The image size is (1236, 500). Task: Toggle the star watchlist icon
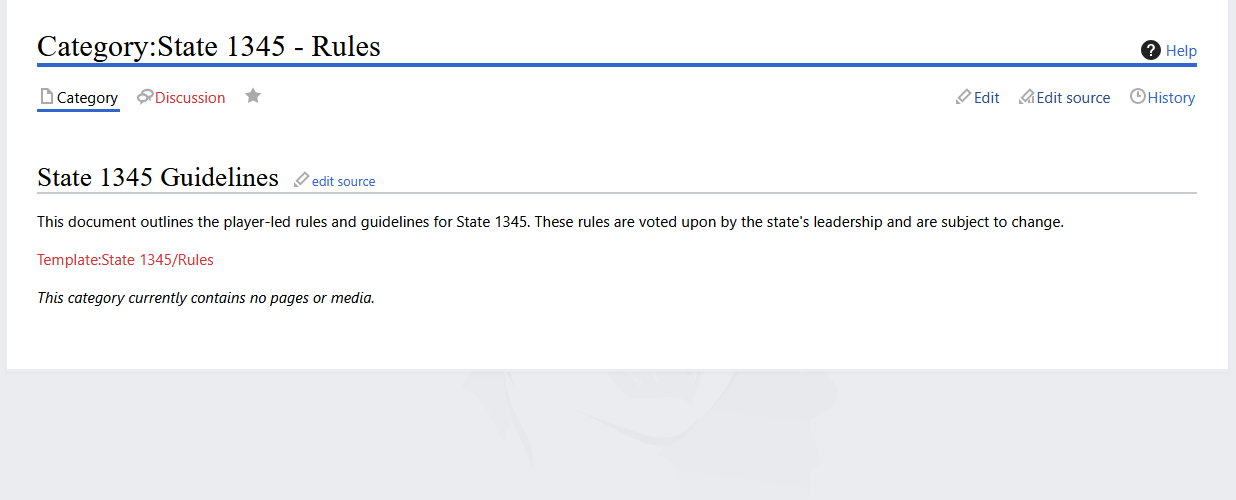pos(253,96)
